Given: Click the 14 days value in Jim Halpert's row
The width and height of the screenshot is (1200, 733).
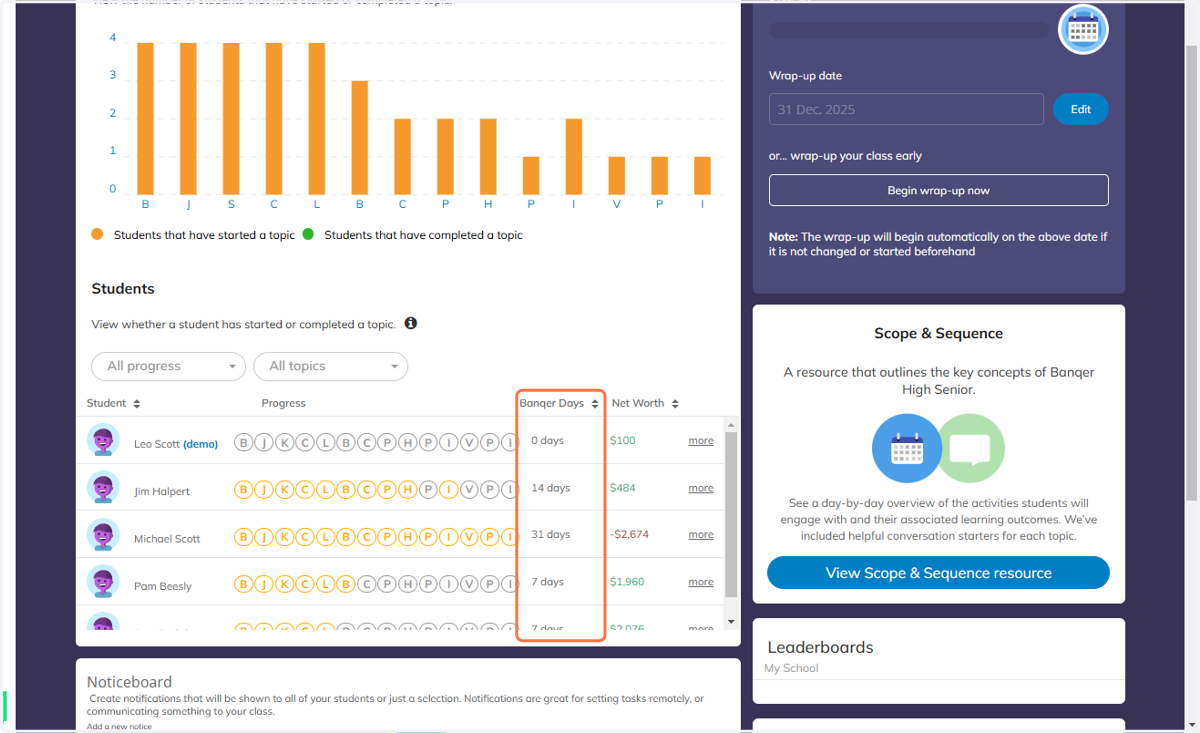Looking at the screenshot, I should click(551, 488).
